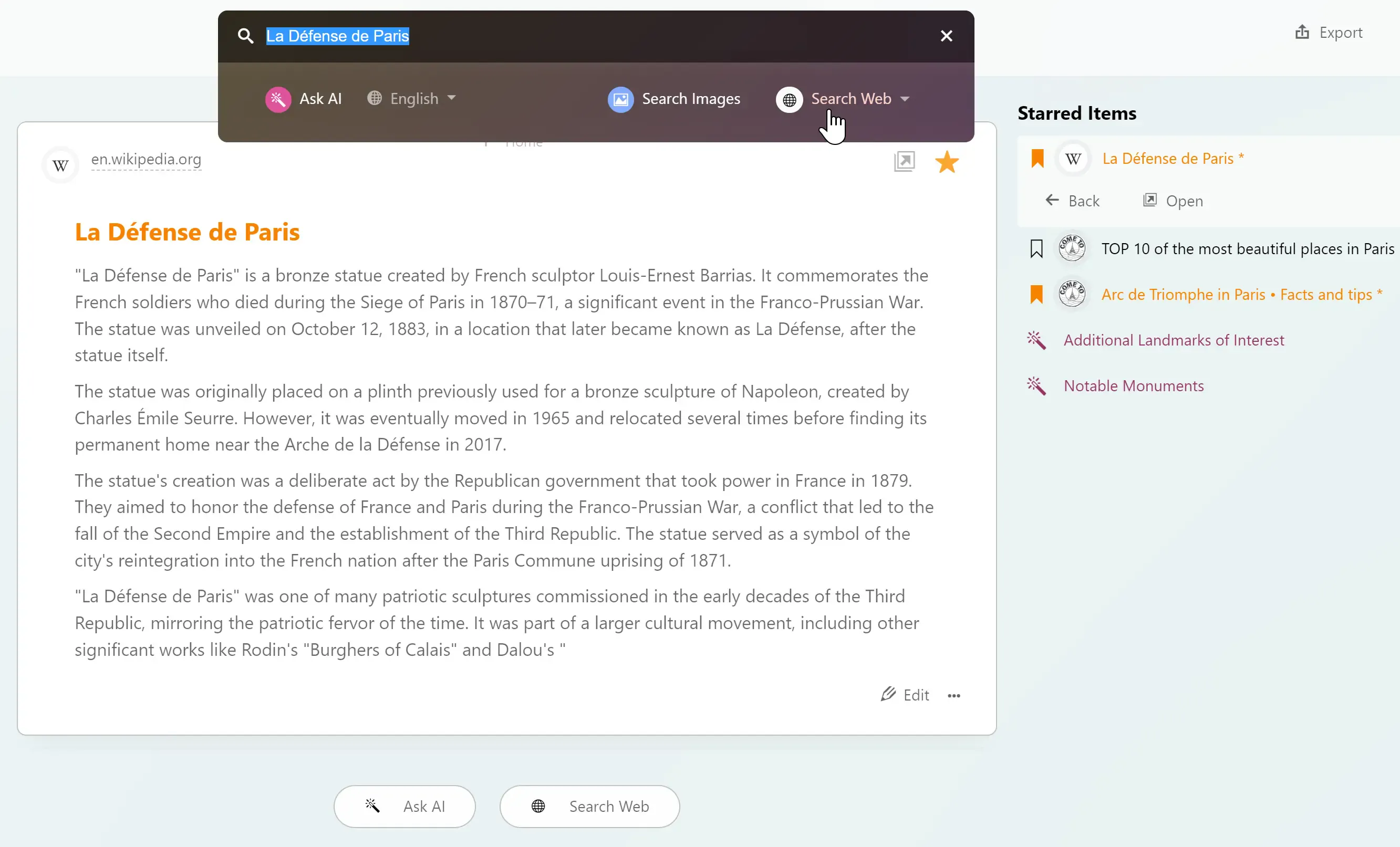Click the Search Web globe icon in overlay
This screenshot has height=847, width=1400.
click(789, 99)
